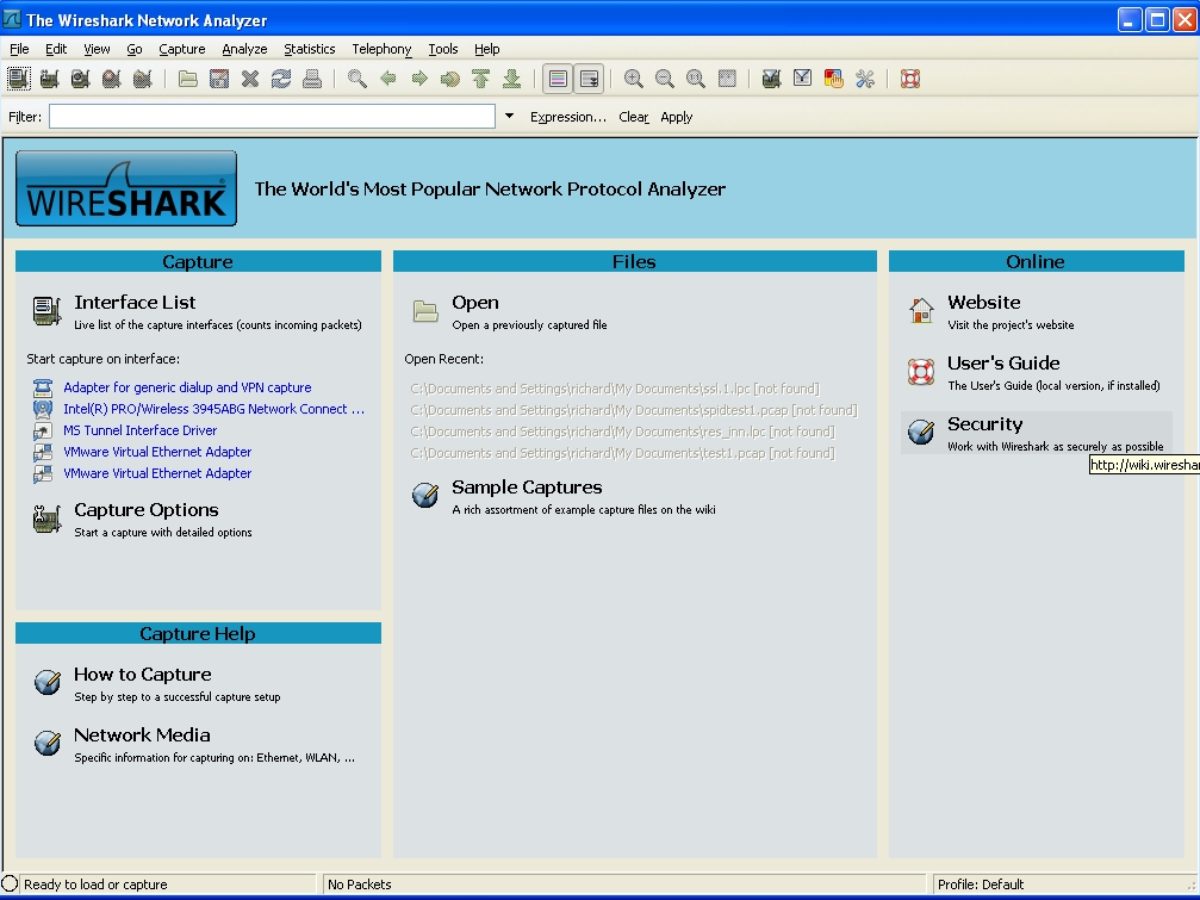Open the Statistics menu
Screen dimensions: 1200x900
coord(310,49)
